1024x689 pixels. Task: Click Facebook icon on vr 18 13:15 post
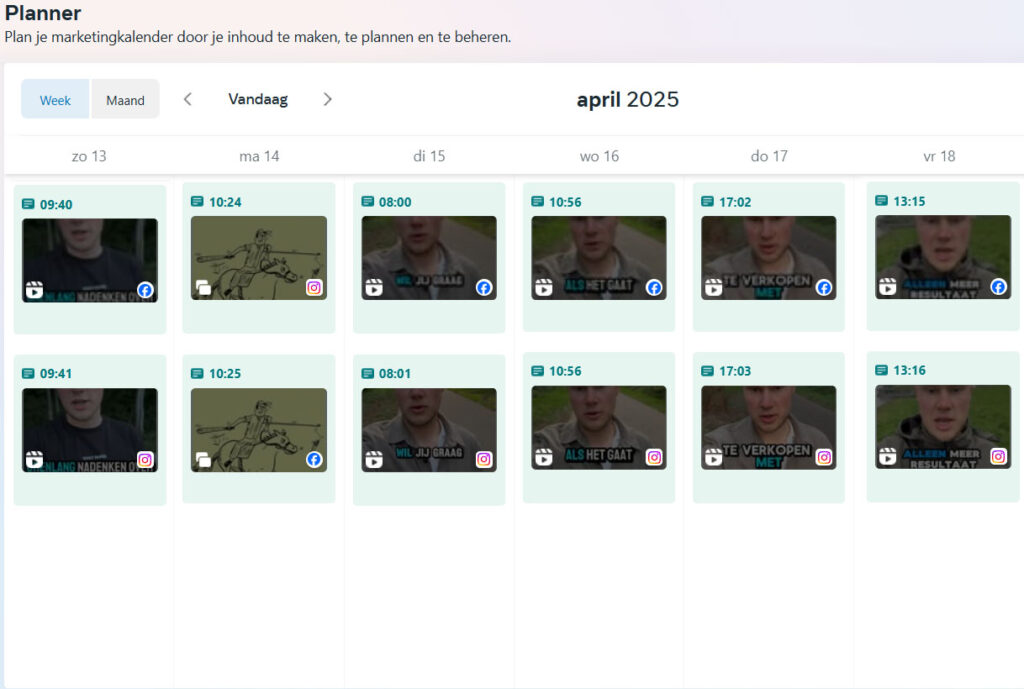(x=998, y=287)
